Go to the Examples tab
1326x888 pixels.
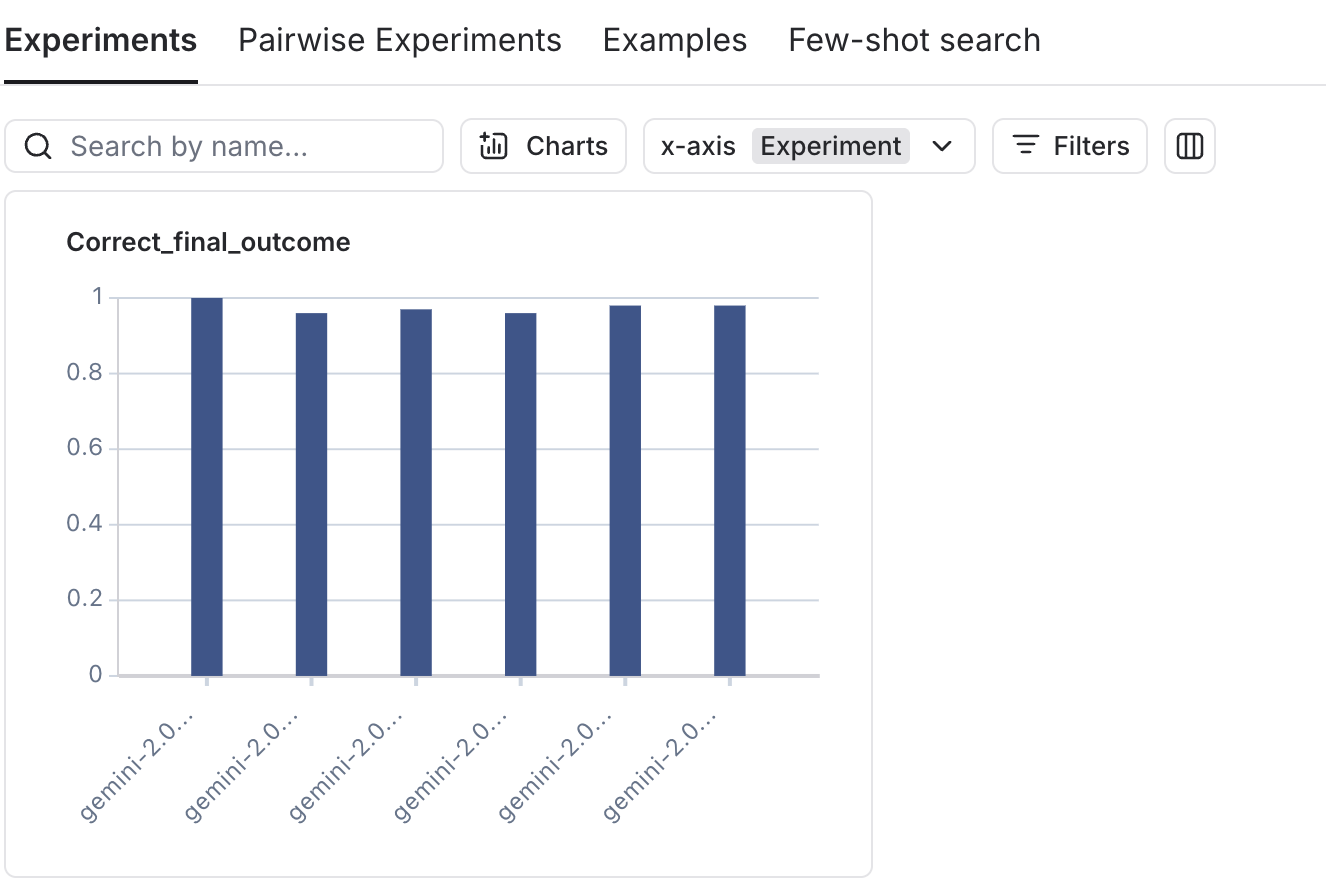click(x=675, y=40)
